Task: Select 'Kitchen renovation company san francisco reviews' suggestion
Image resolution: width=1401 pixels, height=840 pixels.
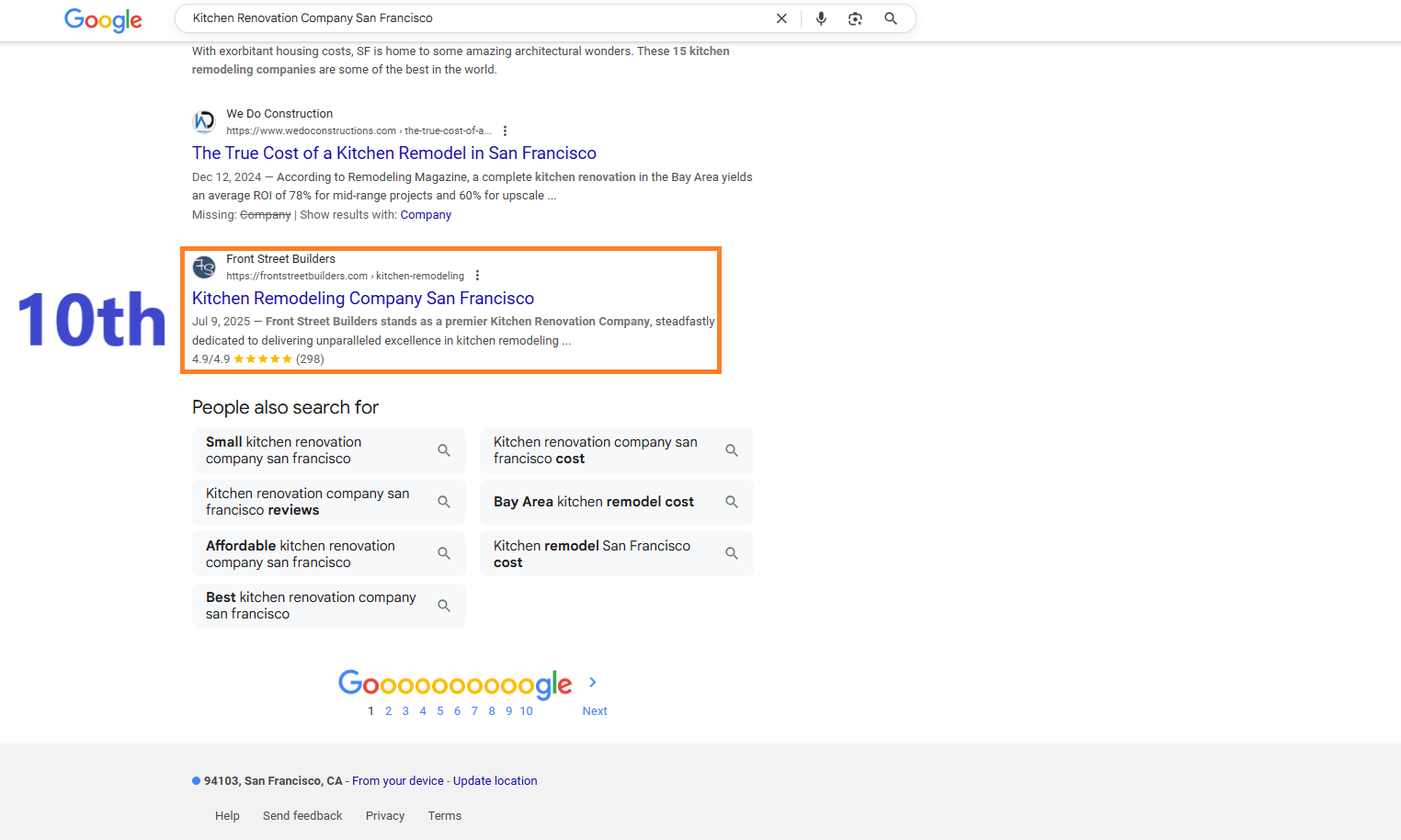Action: pyautogui.click(x=329, y=502)
